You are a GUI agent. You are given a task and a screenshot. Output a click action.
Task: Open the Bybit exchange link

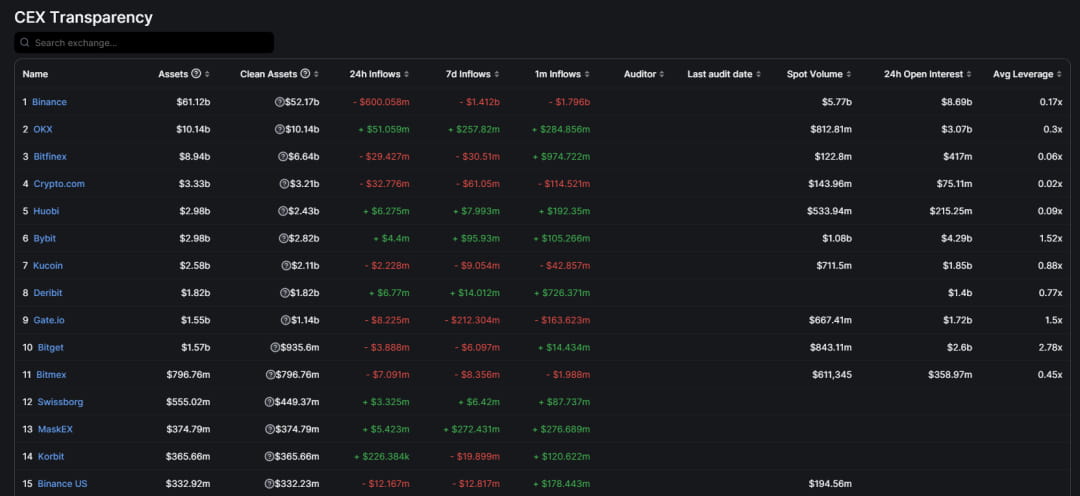45,238
